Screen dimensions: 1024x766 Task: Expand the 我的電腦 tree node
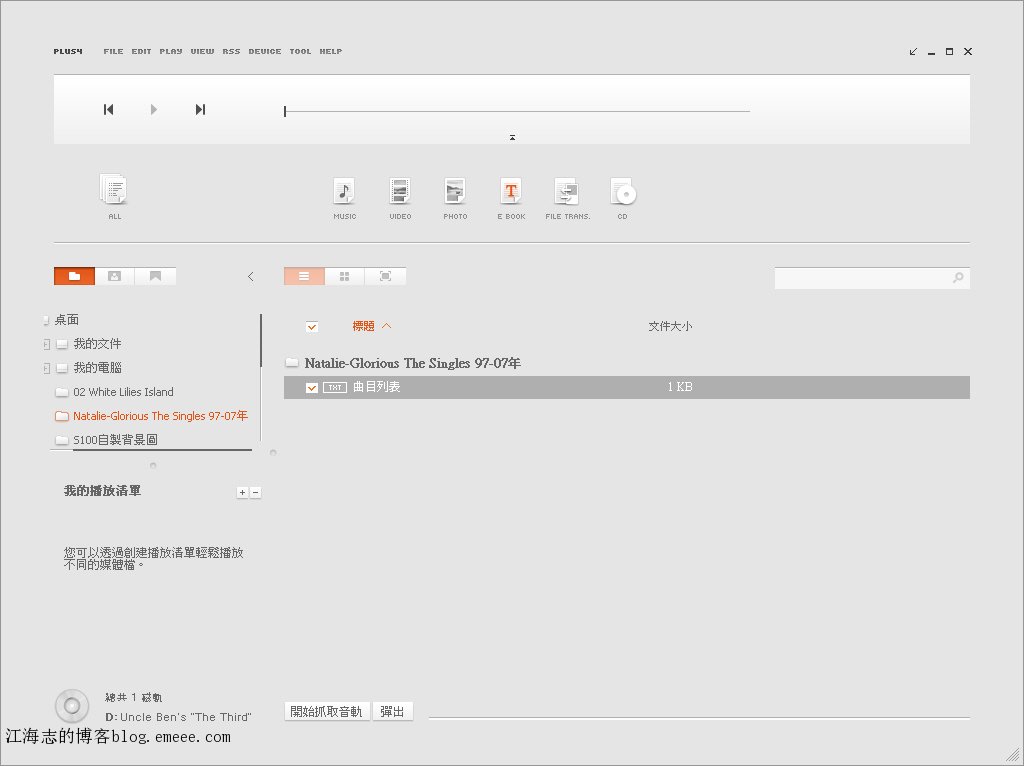(x=46, y=368)
